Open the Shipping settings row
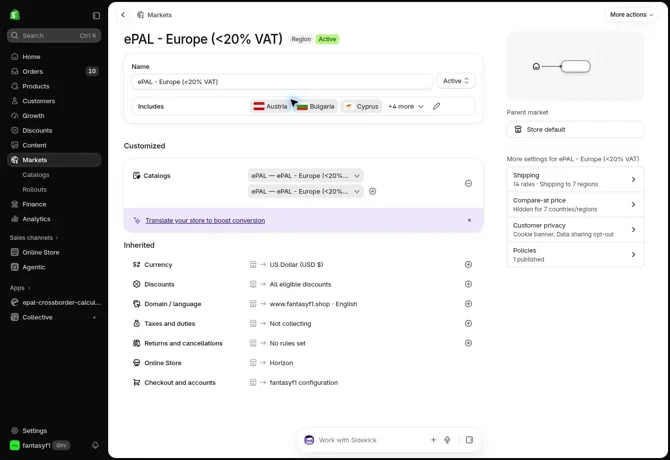 click(575, 179)
